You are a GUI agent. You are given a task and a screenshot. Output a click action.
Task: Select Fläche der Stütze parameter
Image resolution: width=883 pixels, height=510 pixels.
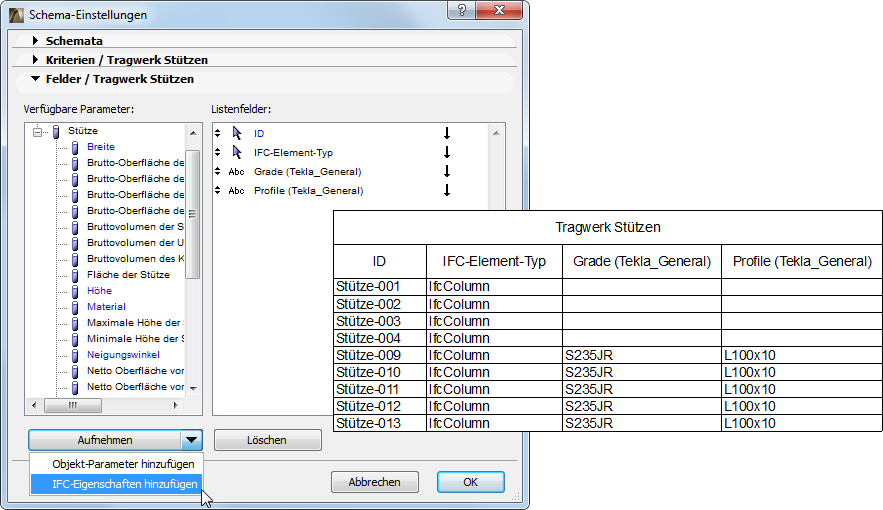click(128, 275)
